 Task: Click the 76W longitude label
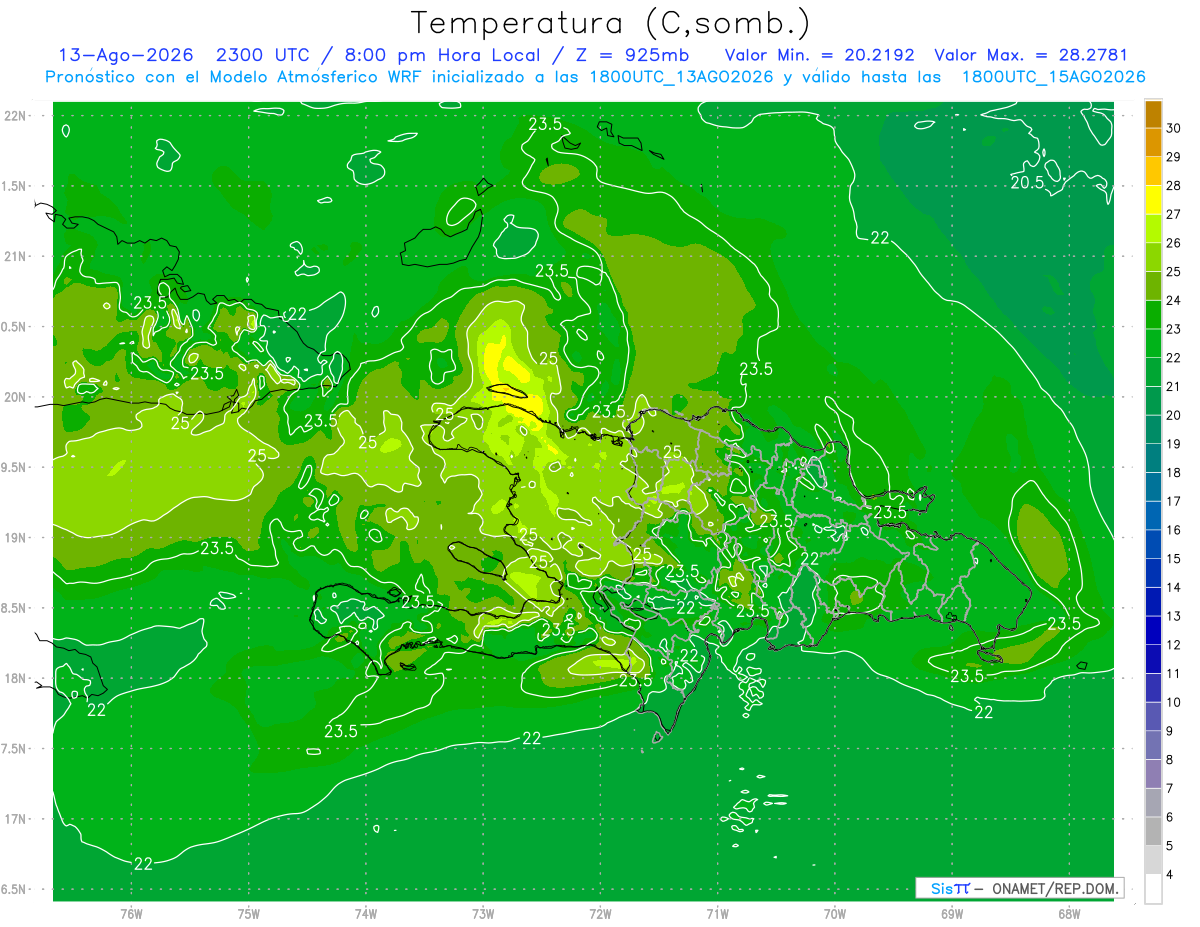pos(131,913)
